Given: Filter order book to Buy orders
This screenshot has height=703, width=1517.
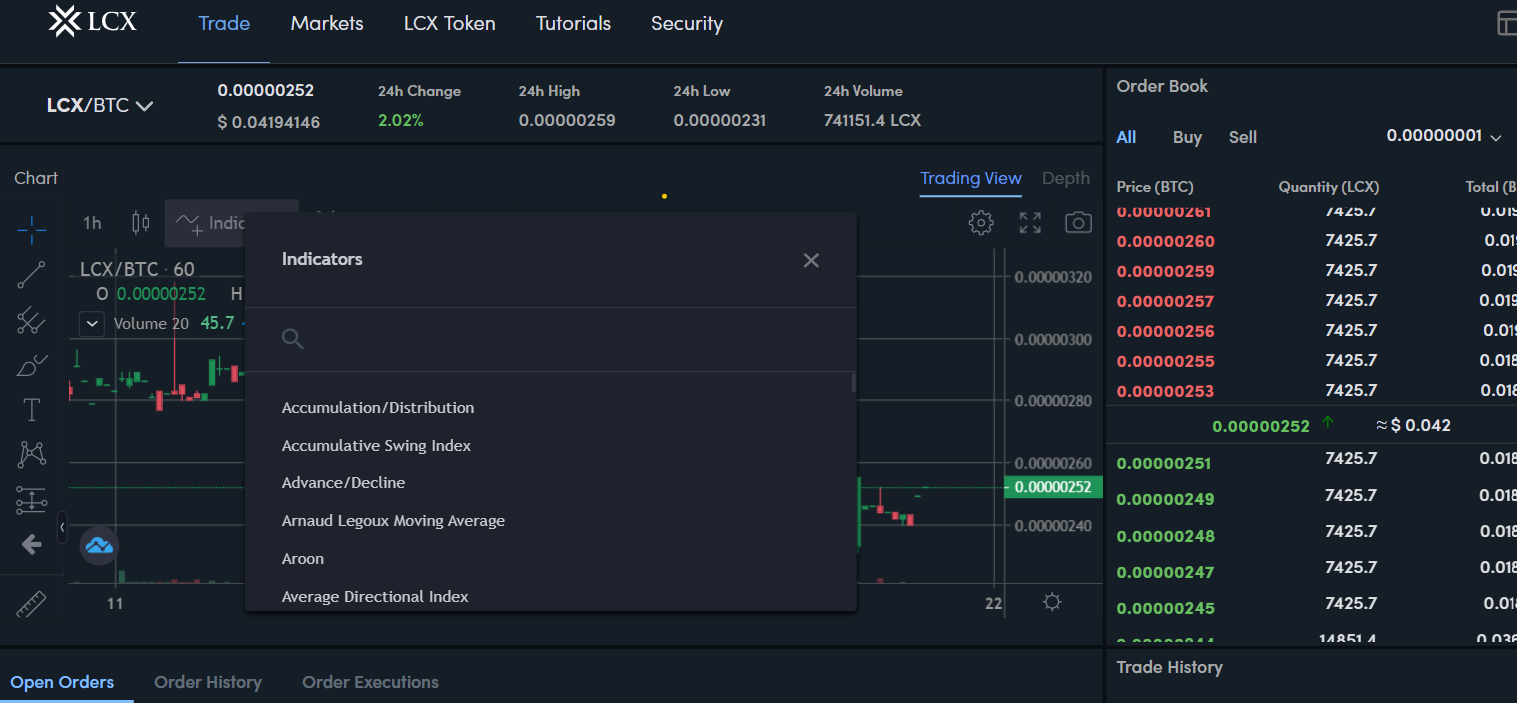Looking at the screenshot, I should pyautogui.click(x=1187, y=137).
